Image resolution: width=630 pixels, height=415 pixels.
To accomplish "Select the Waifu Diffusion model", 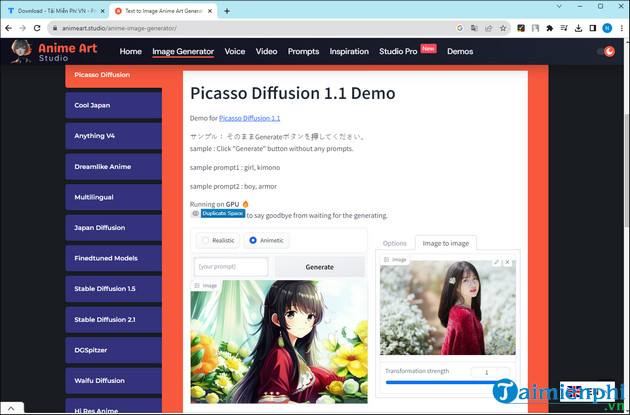I will click(x=114, y=380).
